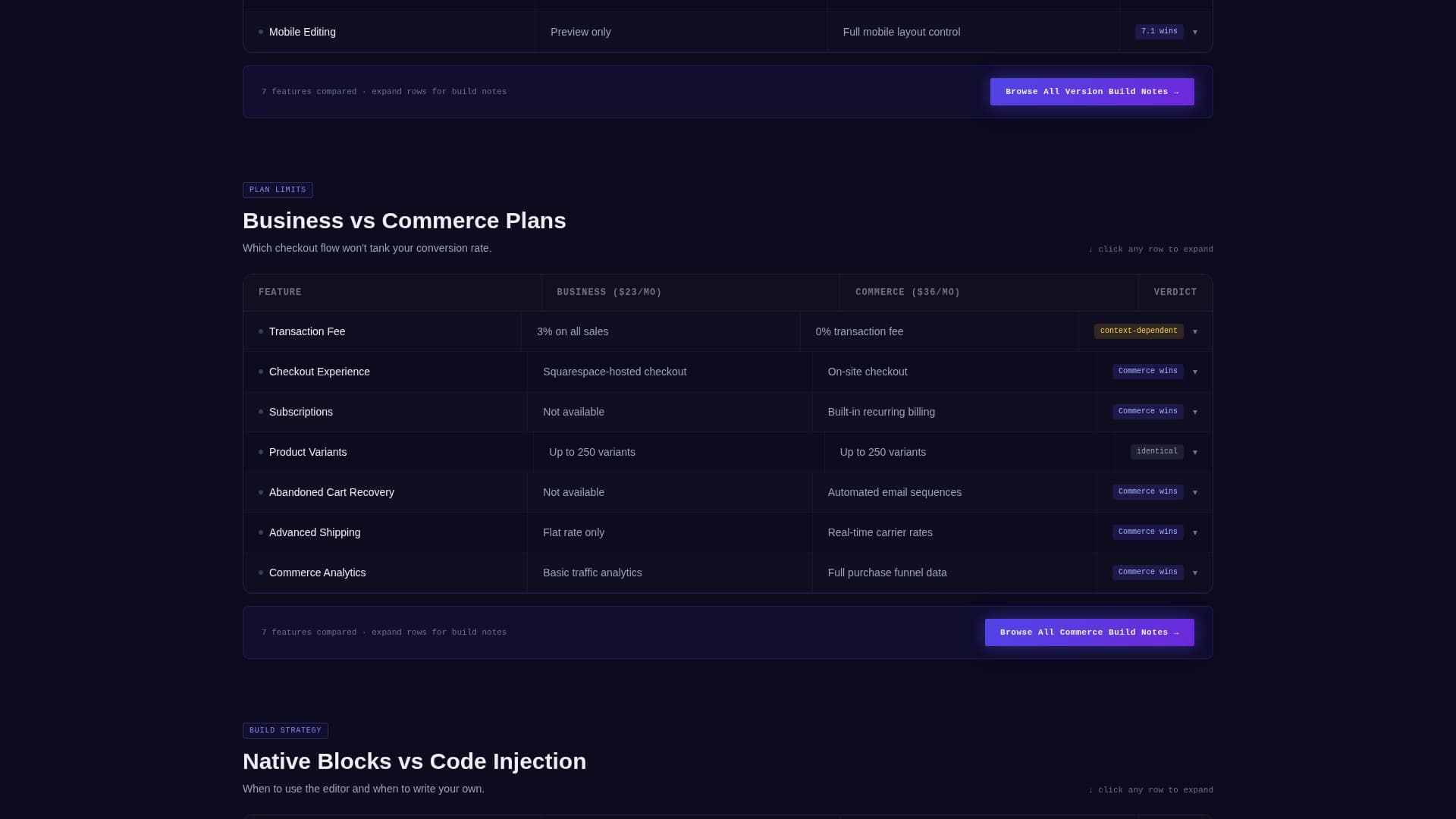Click the identical verdict badge
The image size is (1456, 819).
(1156, 452)
